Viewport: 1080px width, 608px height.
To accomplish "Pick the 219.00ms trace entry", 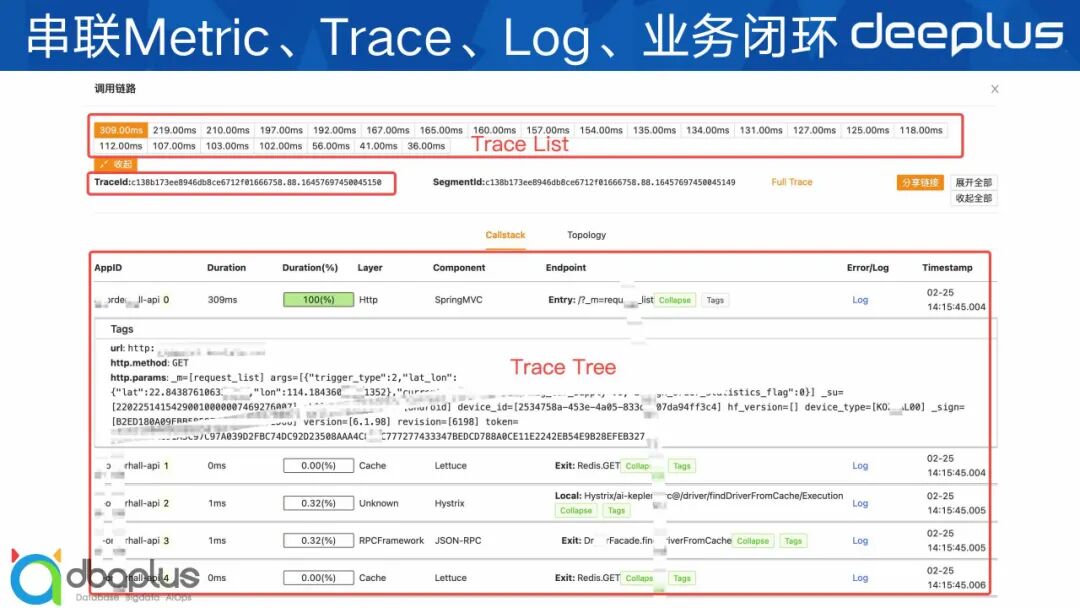I will [174, 129].
